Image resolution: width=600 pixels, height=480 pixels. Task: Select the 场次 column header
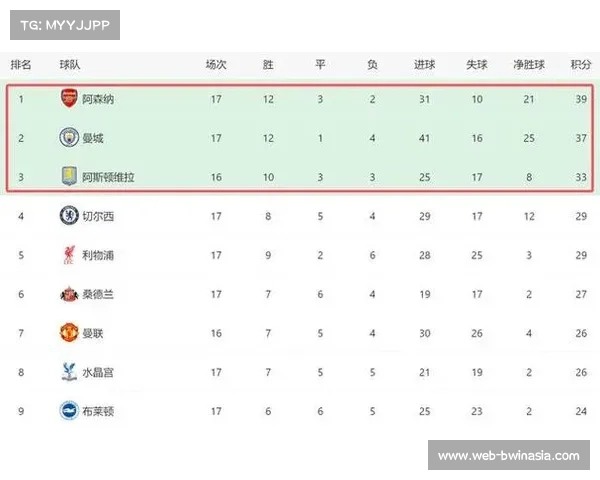coord(216,64)
